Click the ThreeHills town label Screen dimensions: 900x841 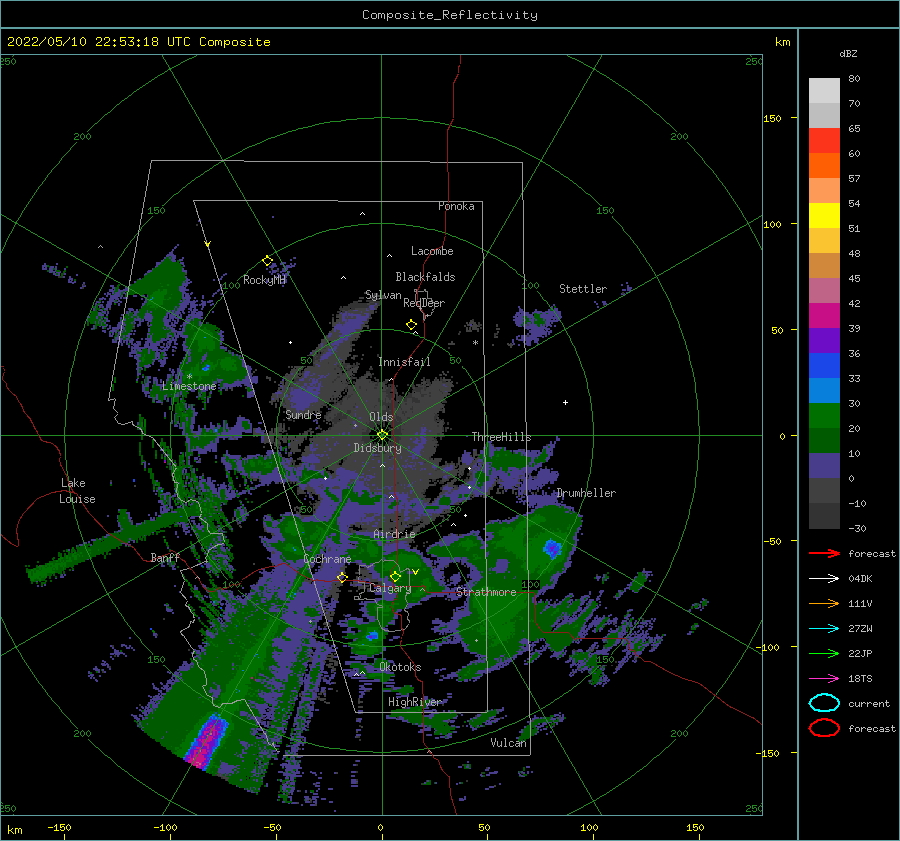501,437
